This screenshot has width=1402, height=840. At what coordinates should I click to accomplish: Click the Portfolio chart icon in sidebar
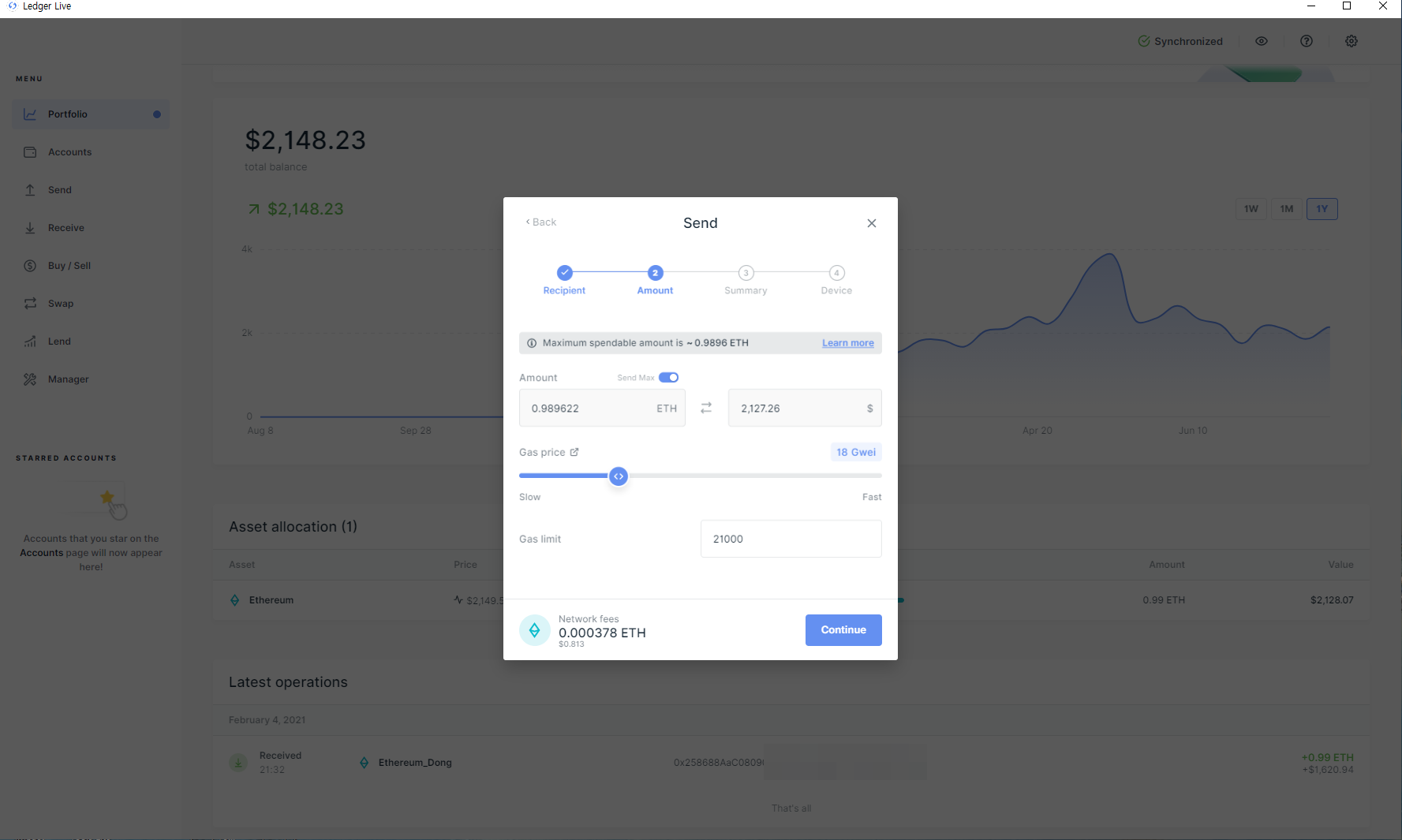point(30,114)
